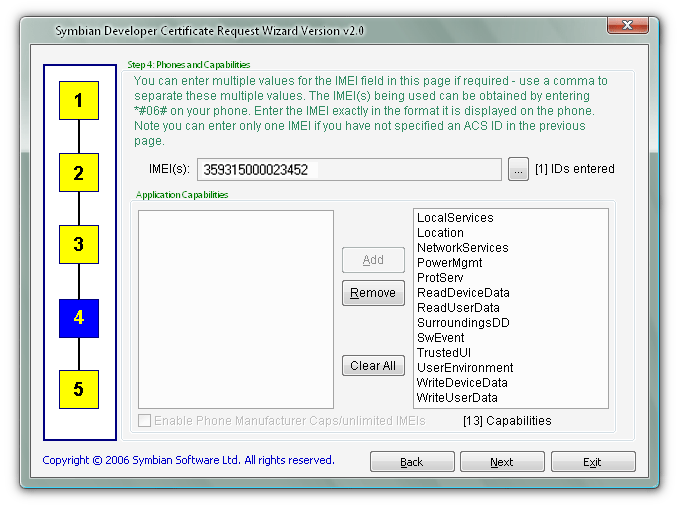This screenshot has height=510, width=682.
Task: Proceed with the Next button
Action: tap(502, 462)
